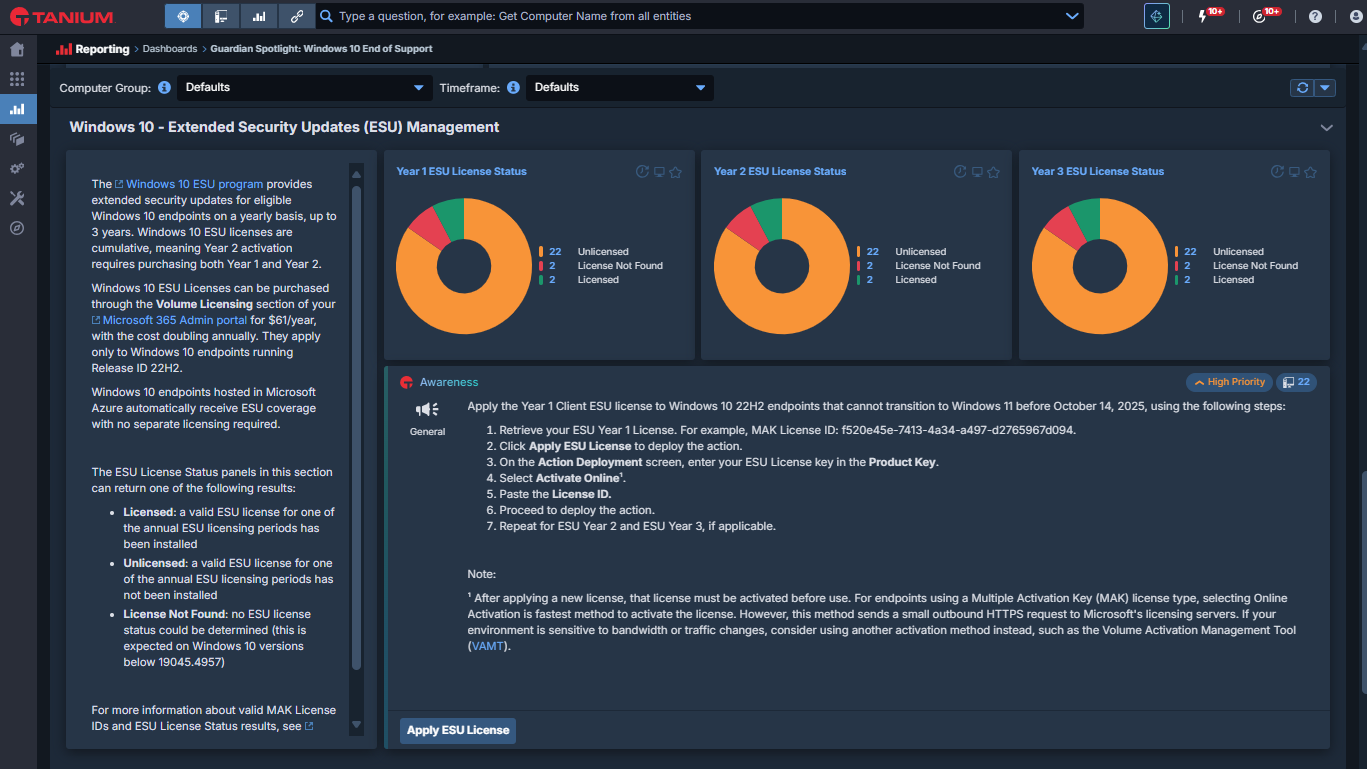Viewport: 1367px width, 769px height.
Task: Click the search magnifier icon
Action: [x=325, y=16]
